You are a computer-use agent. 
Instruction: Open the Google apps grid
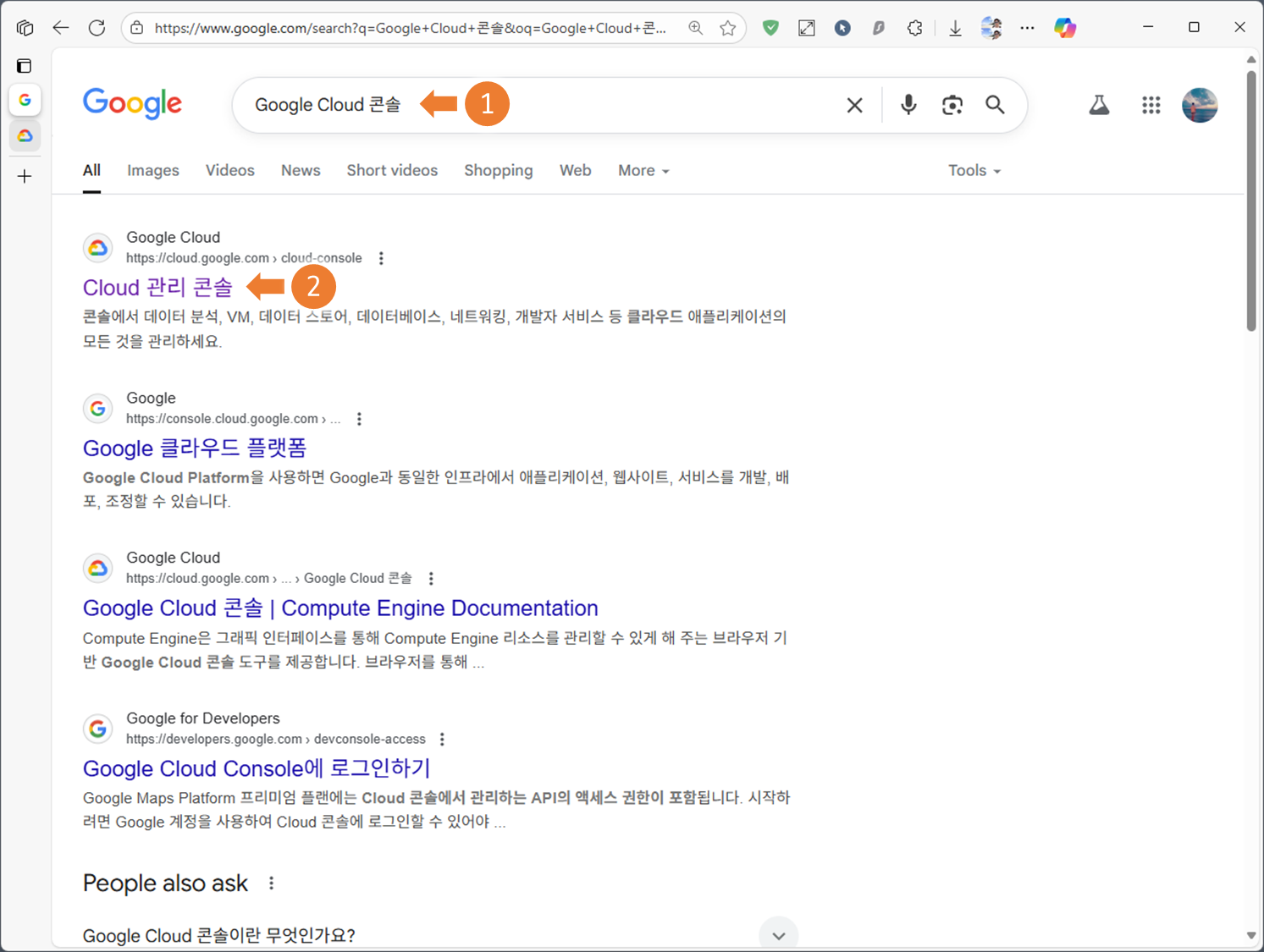pos(1151,105)
